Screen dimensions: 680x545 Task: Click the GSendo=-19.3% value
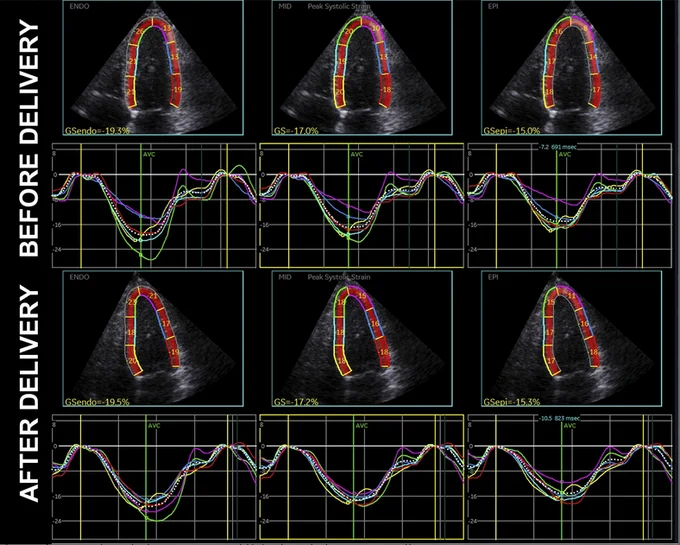[x=97, y=130]
